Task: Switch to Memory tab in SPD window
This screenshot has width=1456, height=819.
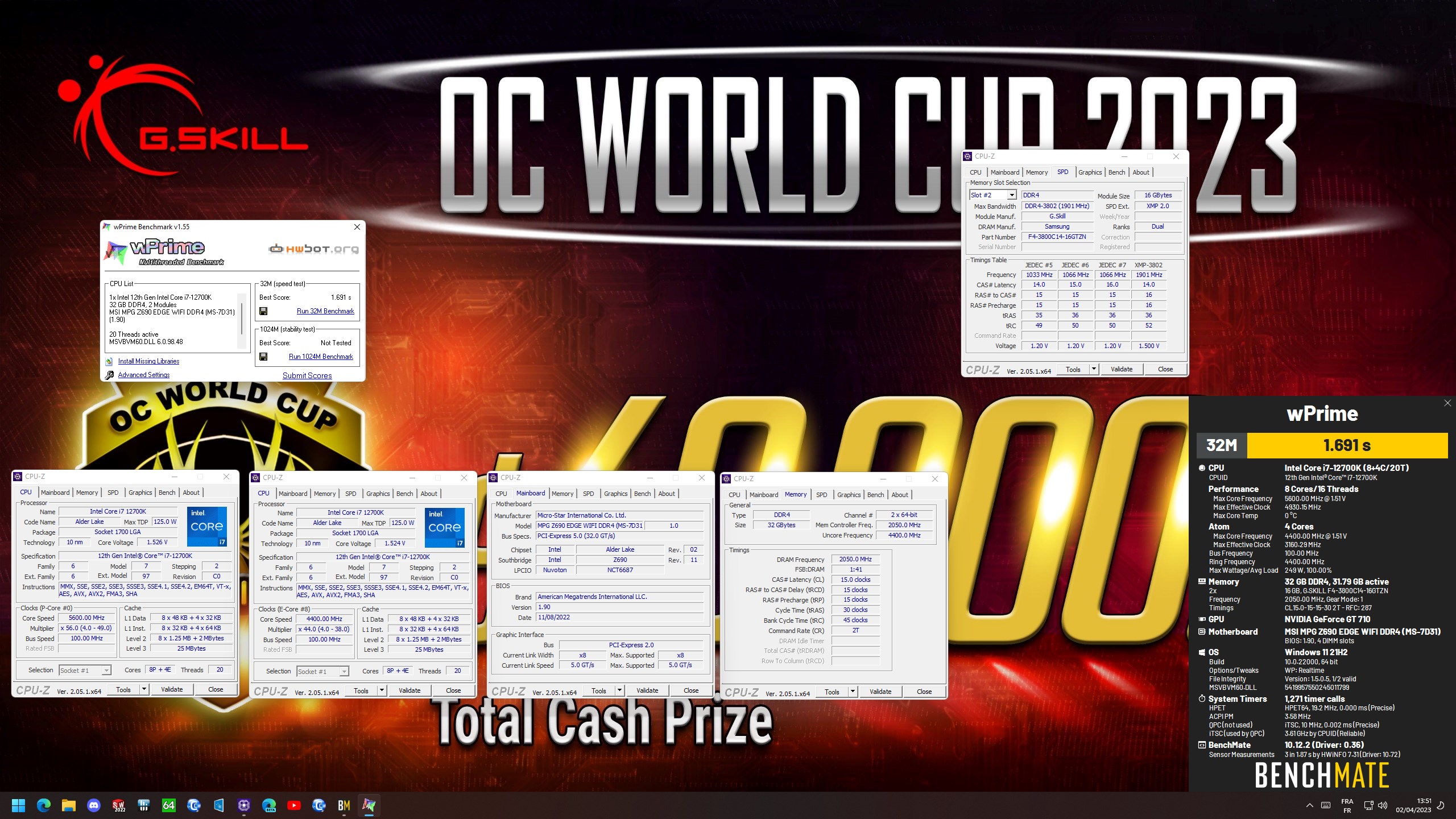Action: (1037, 172)
